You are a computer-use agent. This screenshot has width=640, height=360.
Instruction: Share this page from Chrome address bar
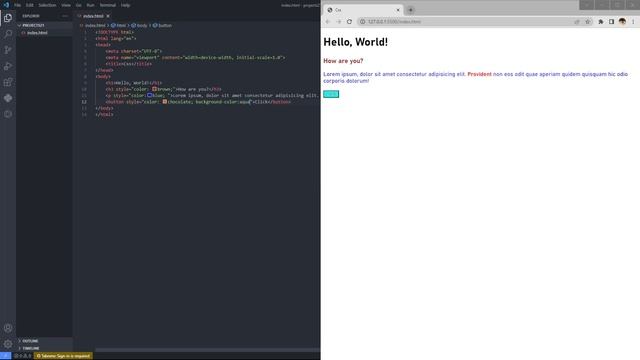click(x=577, y=22)
